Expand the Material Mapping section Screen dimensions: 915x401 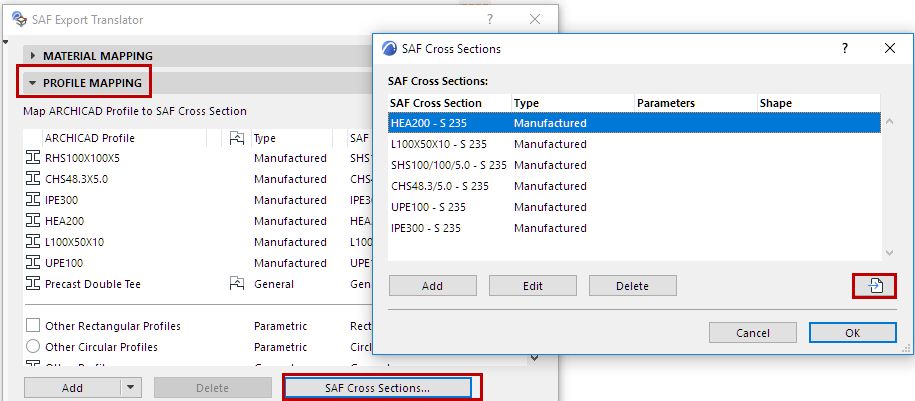(33, 56)
